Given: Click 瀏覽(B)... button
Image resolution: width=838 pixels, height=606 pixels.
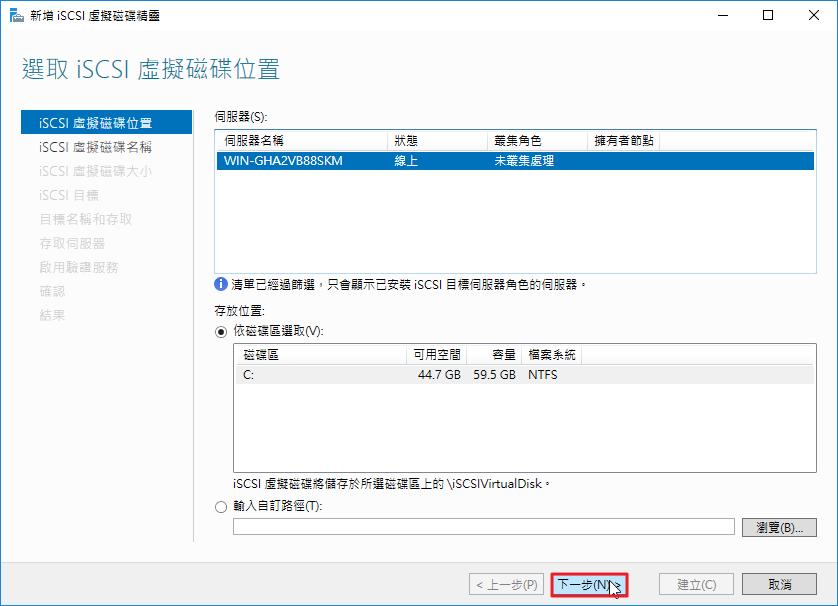Looking at the screenshot, I should pos(779,527).
